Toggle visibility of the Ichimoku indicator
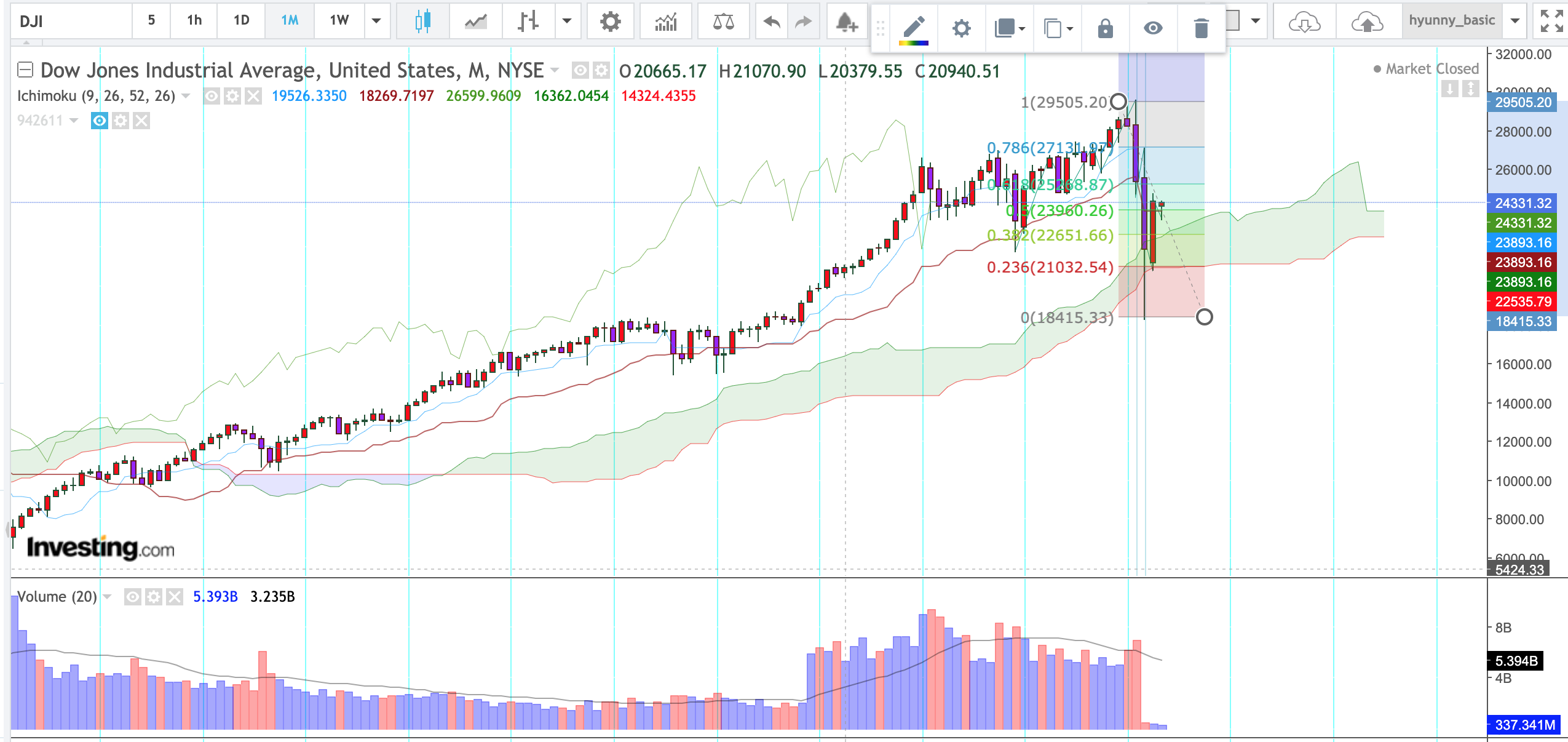Image resolution: width=1568 pixels, height=742 pixels. 212,96
